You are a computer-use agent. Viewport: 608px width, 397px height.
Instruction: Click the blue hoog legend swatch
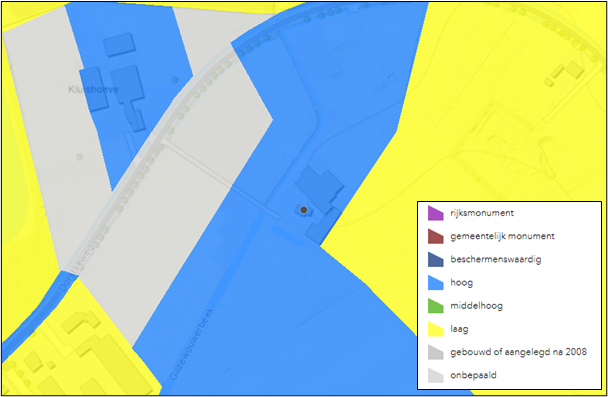(435, 283)
